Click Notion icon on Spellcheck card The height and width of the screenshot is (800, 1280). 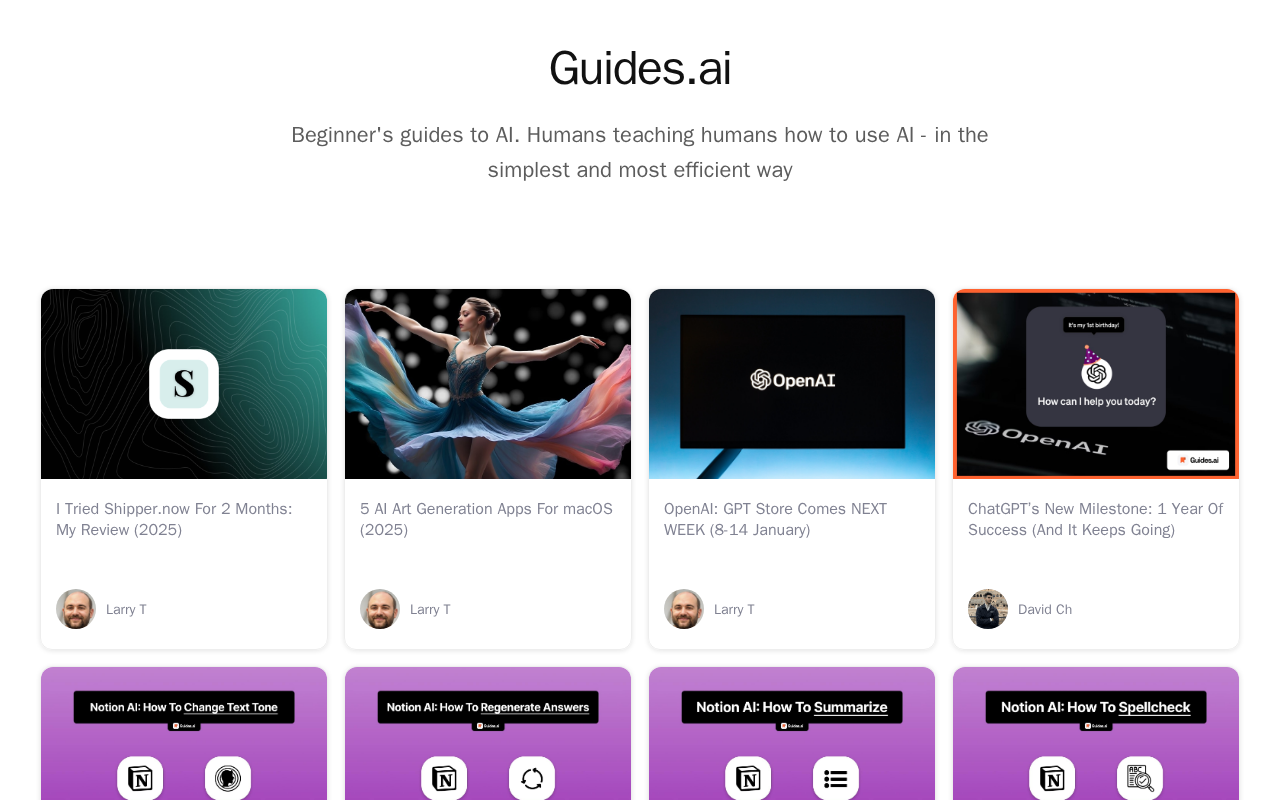pyautogui.click(x=1052, y=778)
